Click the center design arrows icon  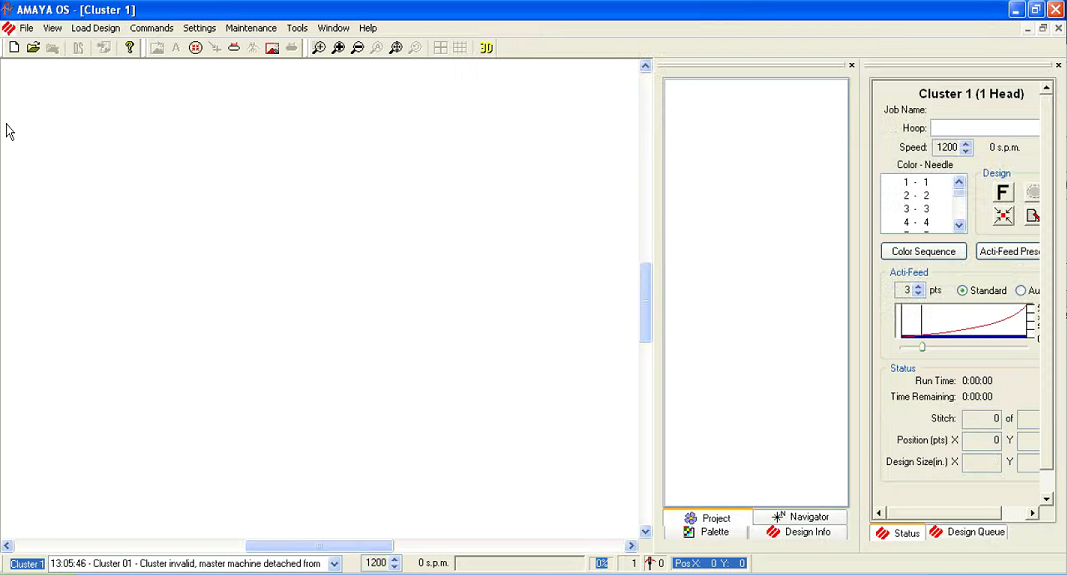[x=1002, y=216]
